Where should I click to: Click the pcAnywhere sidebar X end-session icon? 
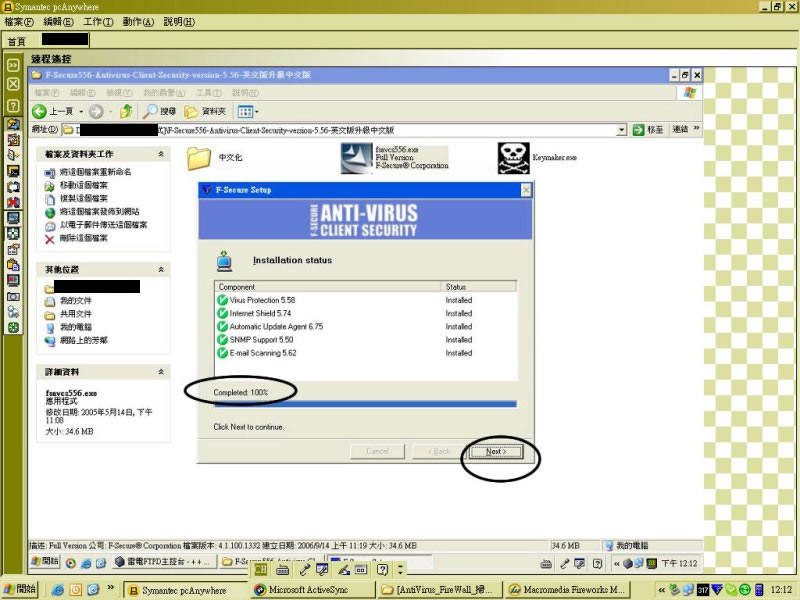[13, 84]
